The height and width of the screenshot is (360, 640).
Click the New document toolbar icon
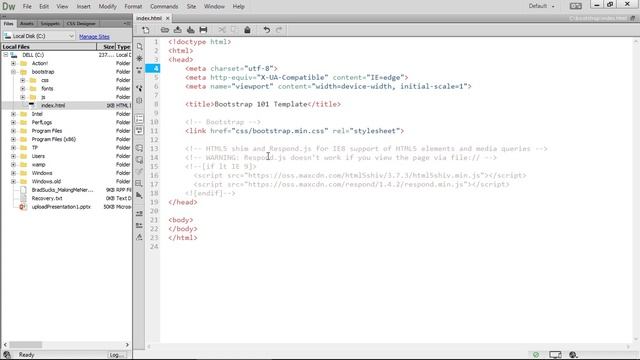coord(146,30)
